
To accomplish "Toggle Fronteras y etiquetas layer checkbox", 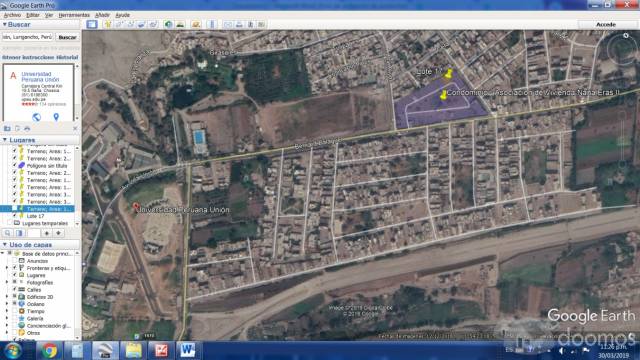I will point(15,268).
